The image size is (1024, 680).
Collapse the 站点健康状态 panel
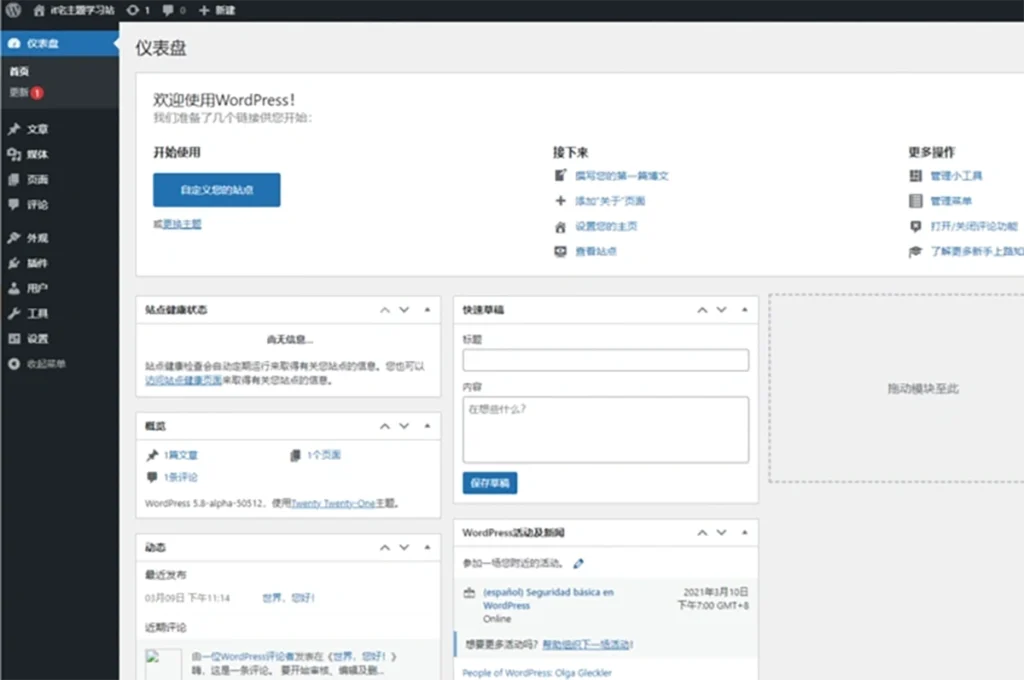(x=428, y=310)
